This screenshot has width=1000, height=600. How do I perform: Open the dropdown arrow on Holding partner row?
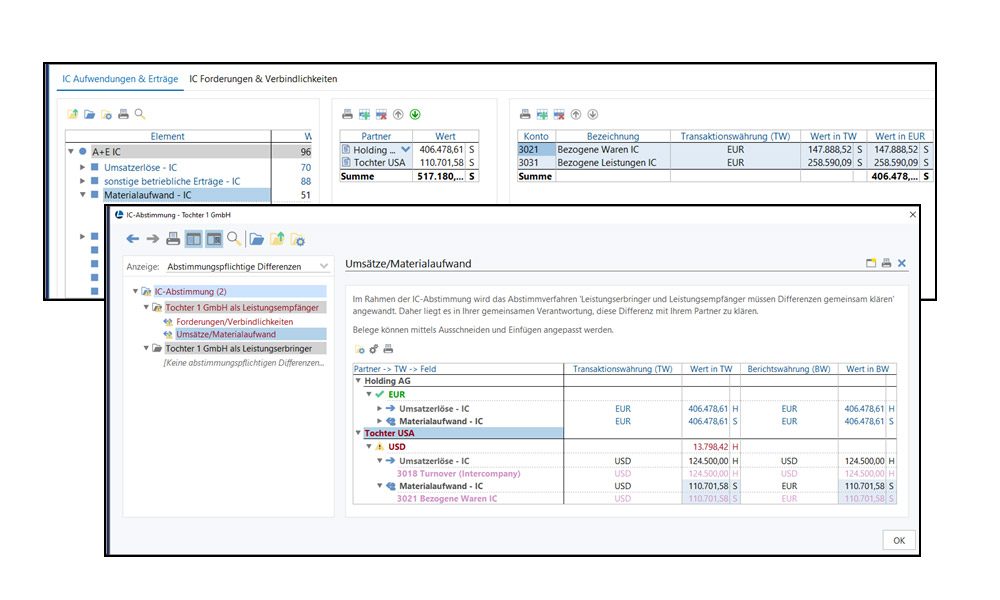(406, 149)
